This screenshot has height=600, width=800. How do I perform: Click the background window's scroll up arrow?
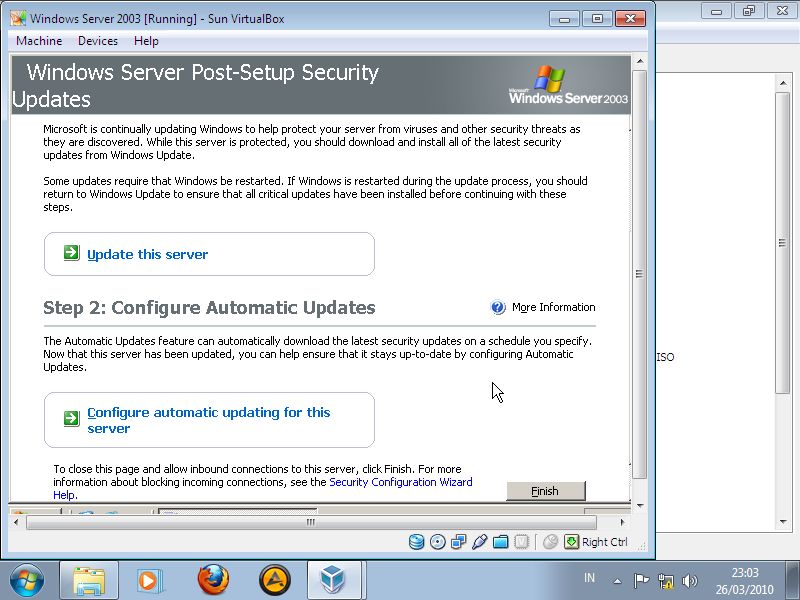coord(783,82)
